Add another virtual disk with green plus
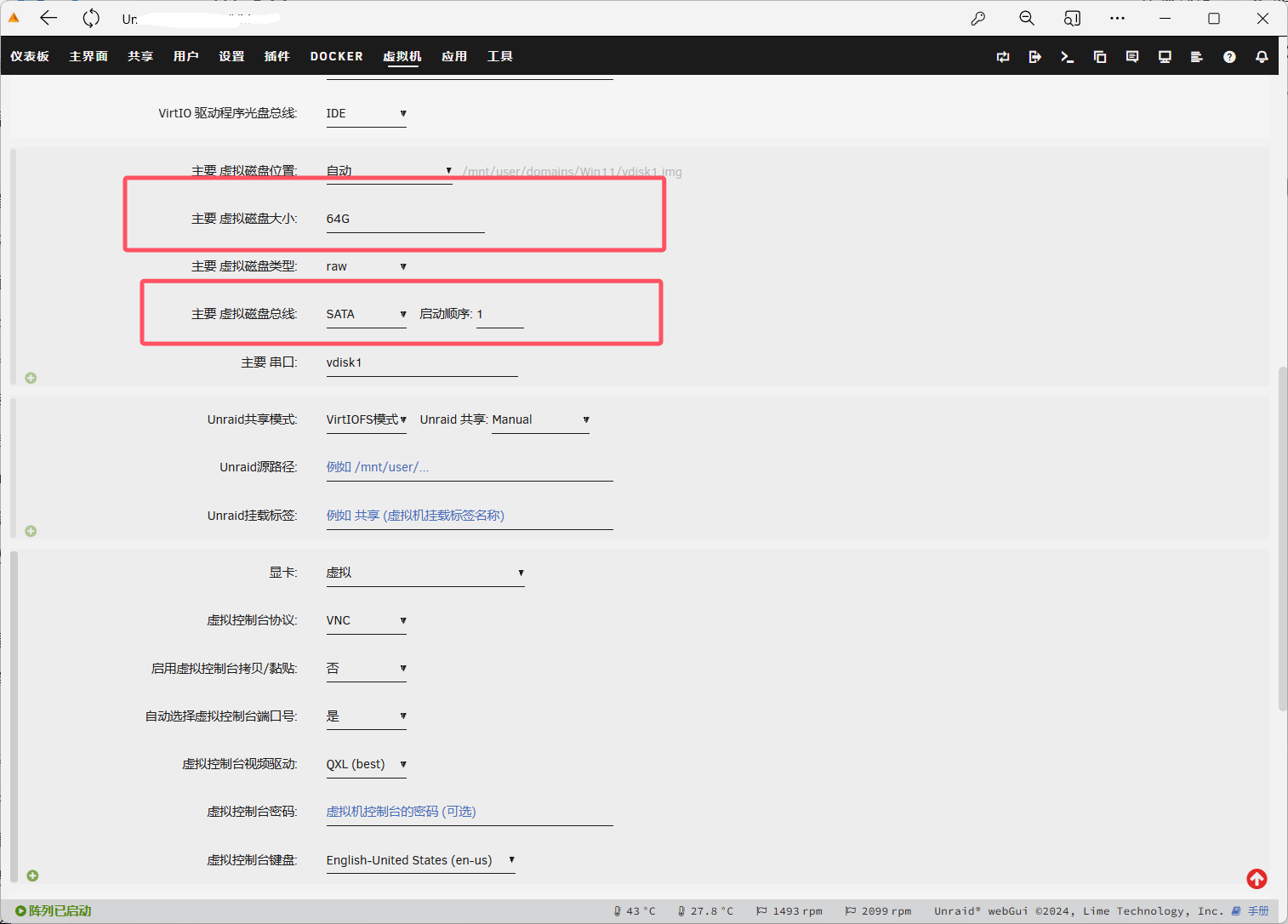 click(x=31, y=378)
